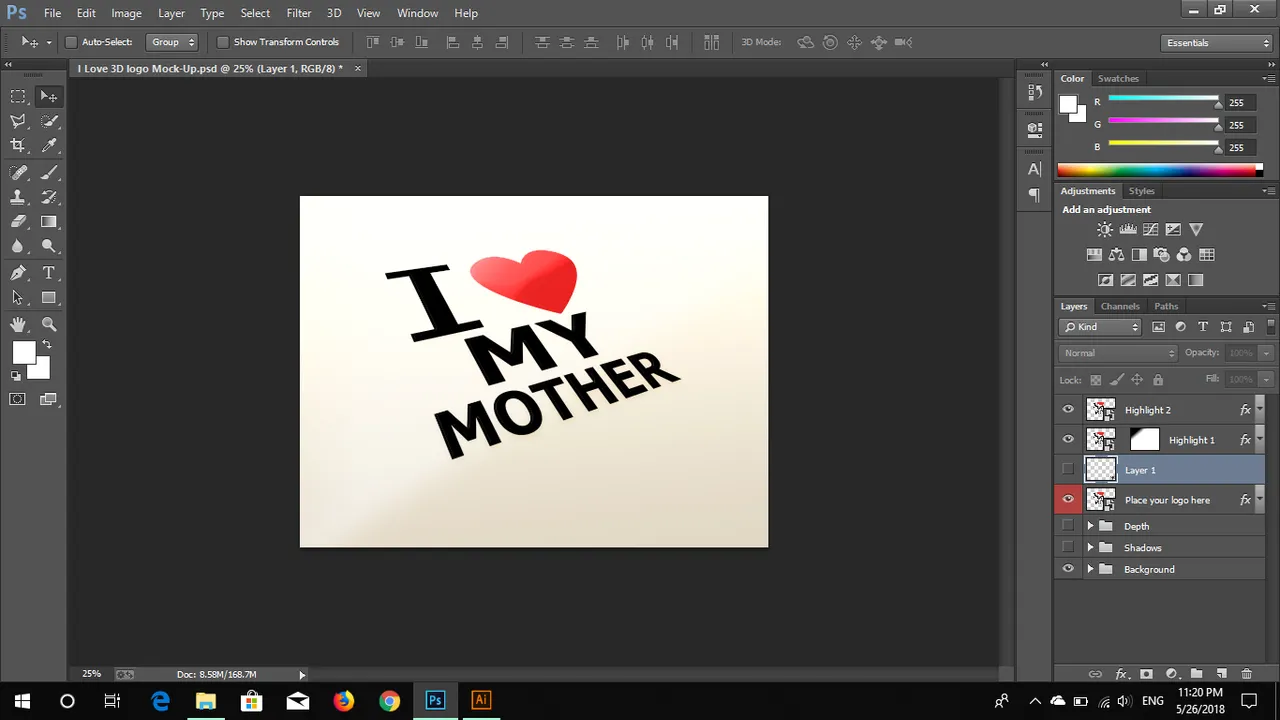This screenshot has height=720, width=1280.
Task: Open the Group auto-select dropdown
Action: (172, 42)
